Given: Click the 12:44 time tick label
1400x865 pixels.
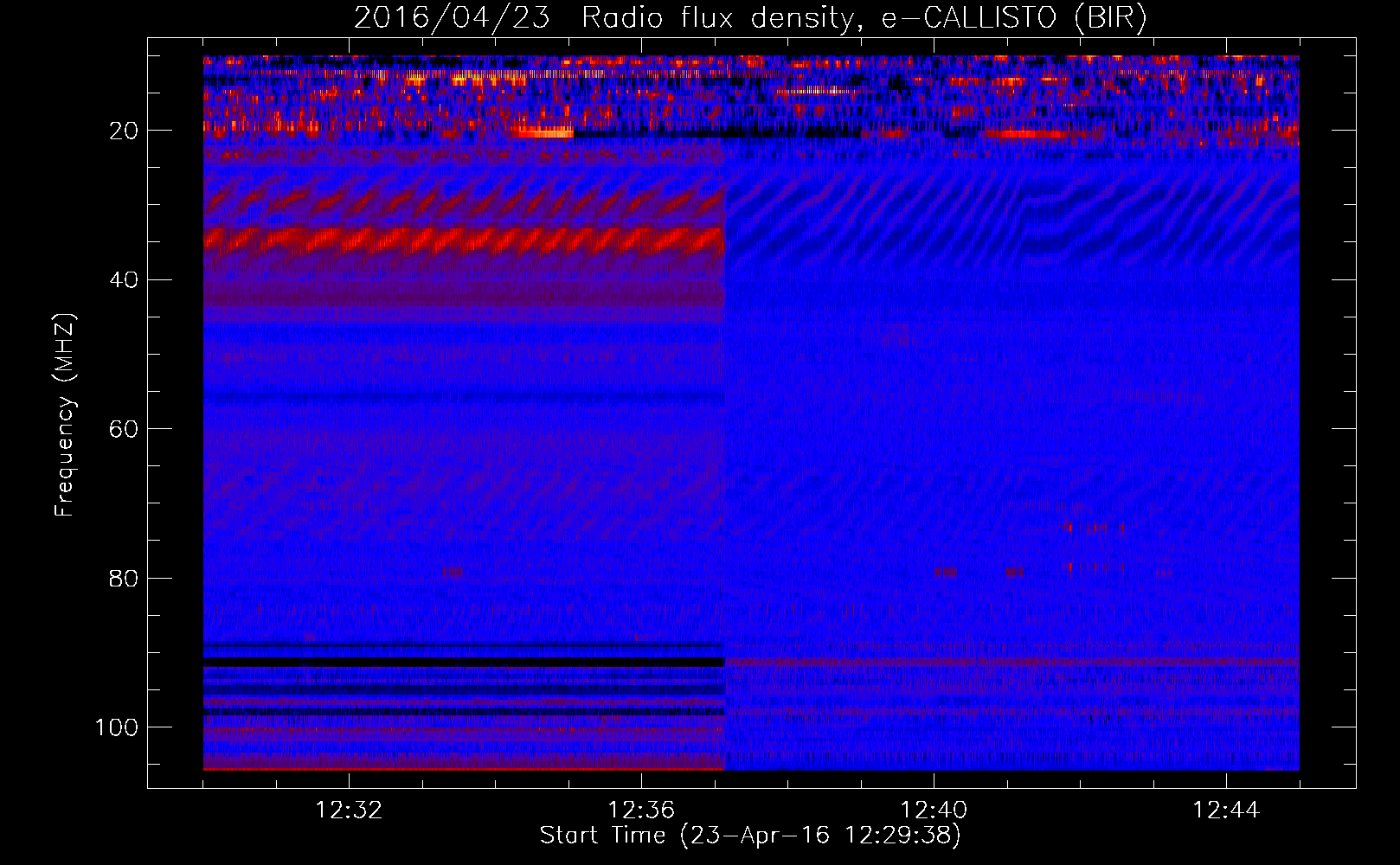Looking at the screenshot, I should (1226, 811).
